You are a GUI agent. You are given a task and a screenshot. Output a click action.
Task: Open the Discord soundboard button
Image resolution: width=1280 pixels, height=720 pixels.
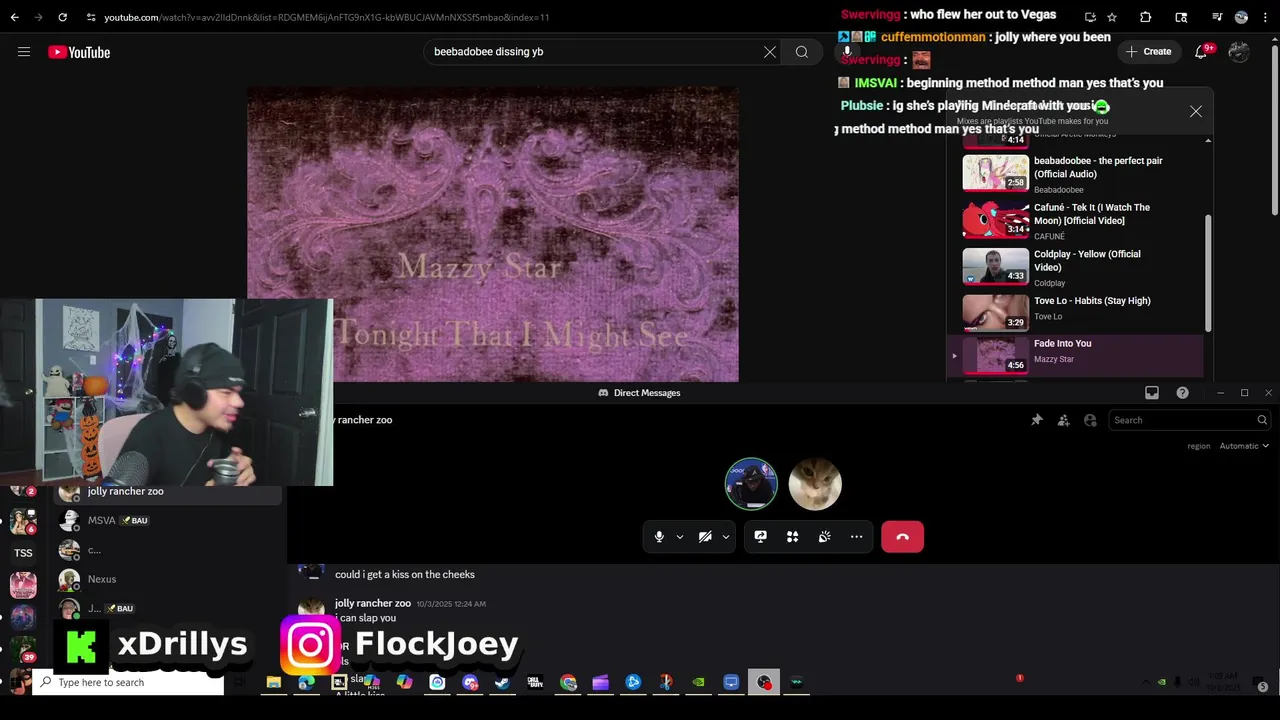point(824,537)
